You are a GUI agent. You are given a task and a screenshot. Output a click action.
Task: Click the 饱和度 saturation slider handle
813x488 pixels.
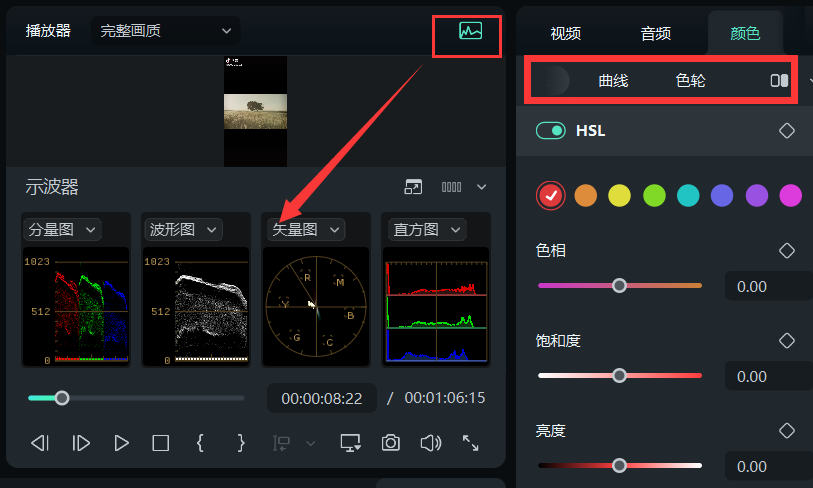pos(619,375)
